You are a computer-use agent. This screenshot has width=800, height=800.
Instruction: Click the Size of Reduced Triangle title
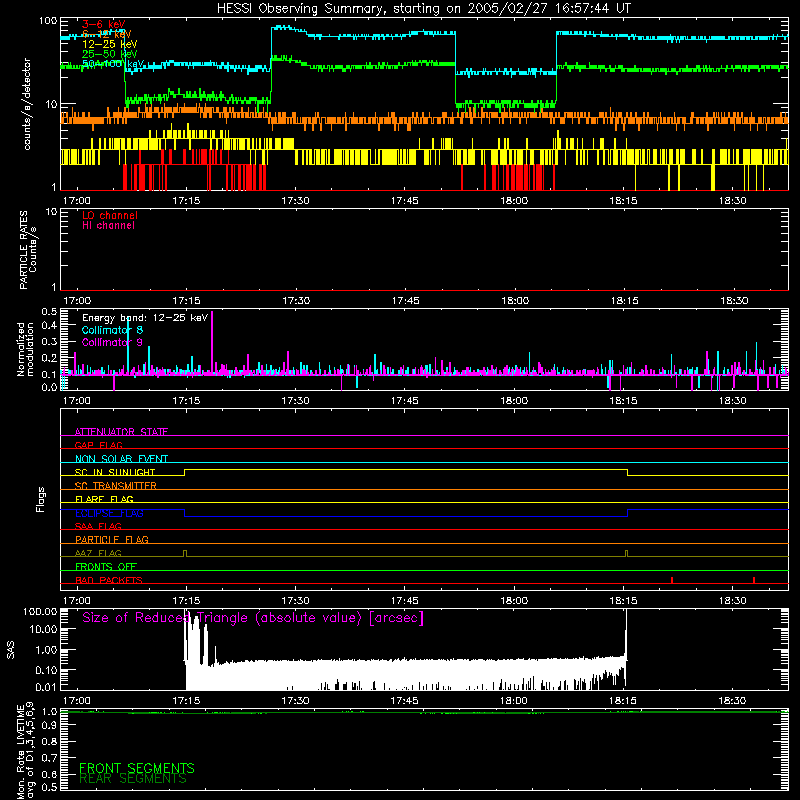coord(253,618)
